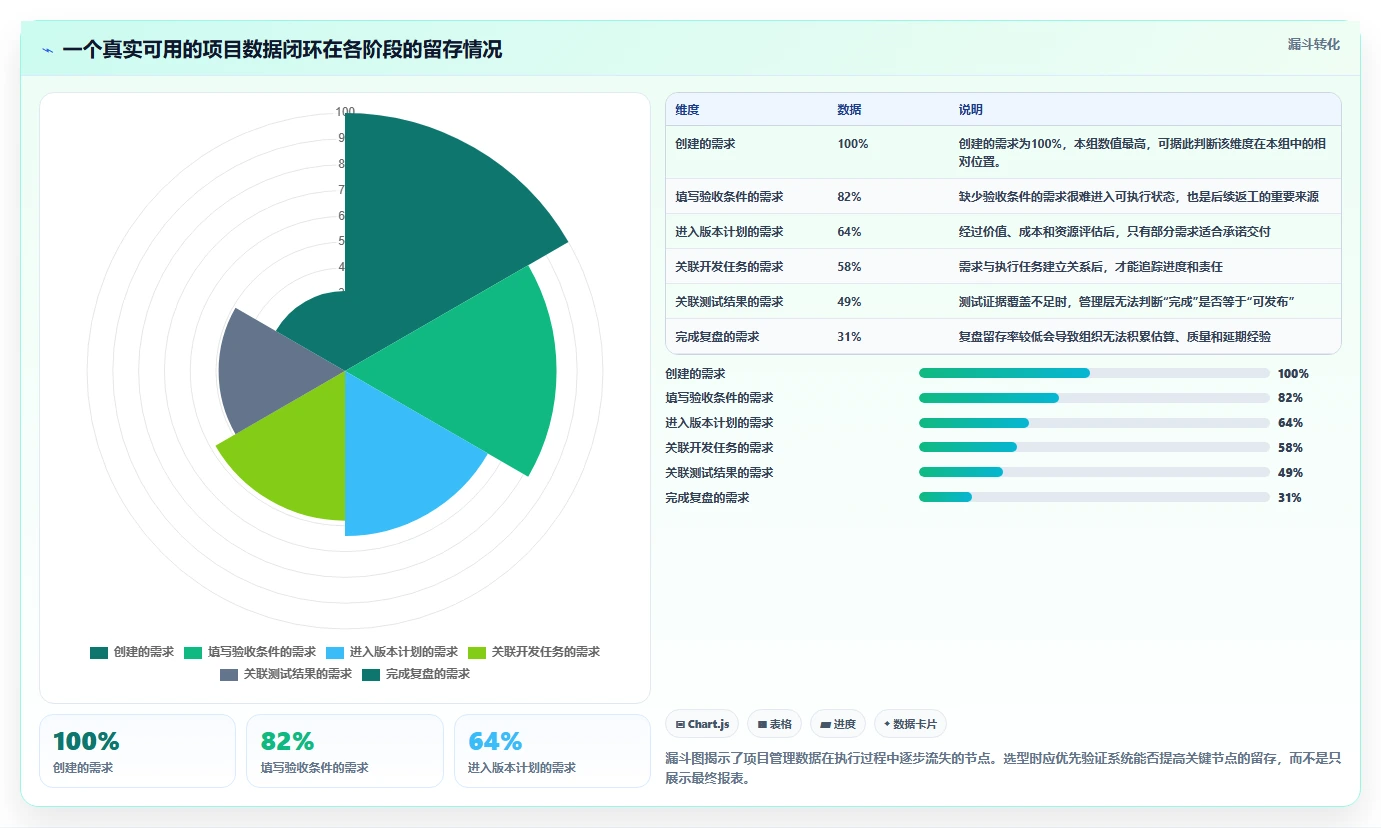Click the Chart.js tag chip
The width and height of the screenshot is (1381, 828).
[702, 724]
